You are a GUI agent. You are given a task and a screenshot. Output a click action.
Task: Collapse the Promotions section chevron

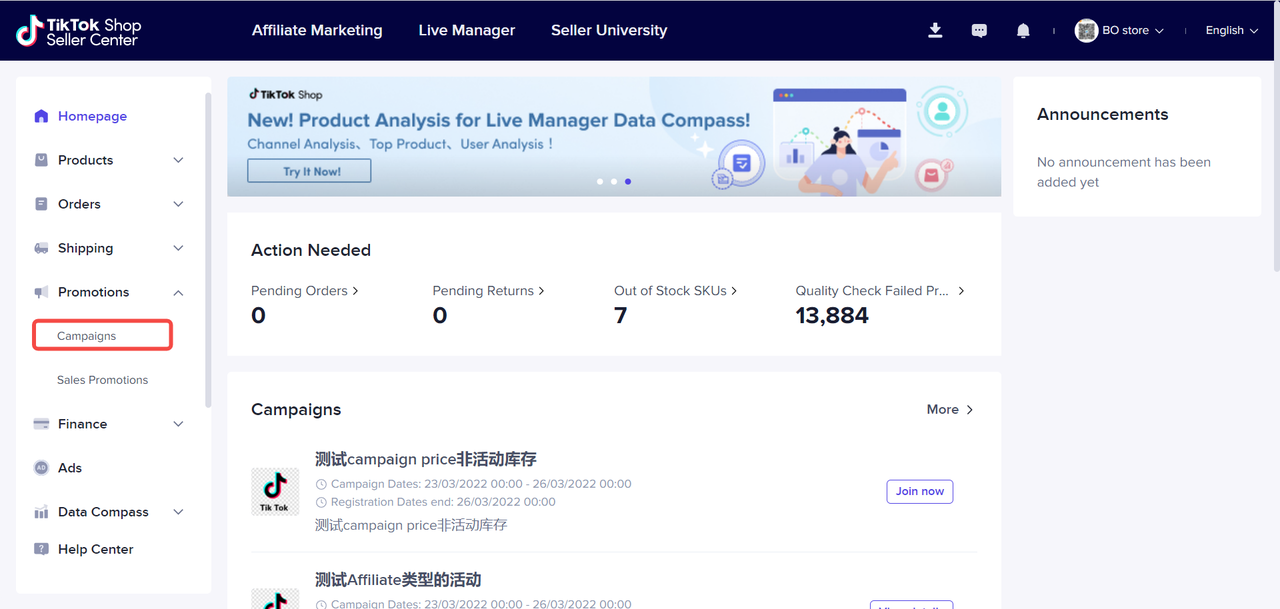pos(178,292)
